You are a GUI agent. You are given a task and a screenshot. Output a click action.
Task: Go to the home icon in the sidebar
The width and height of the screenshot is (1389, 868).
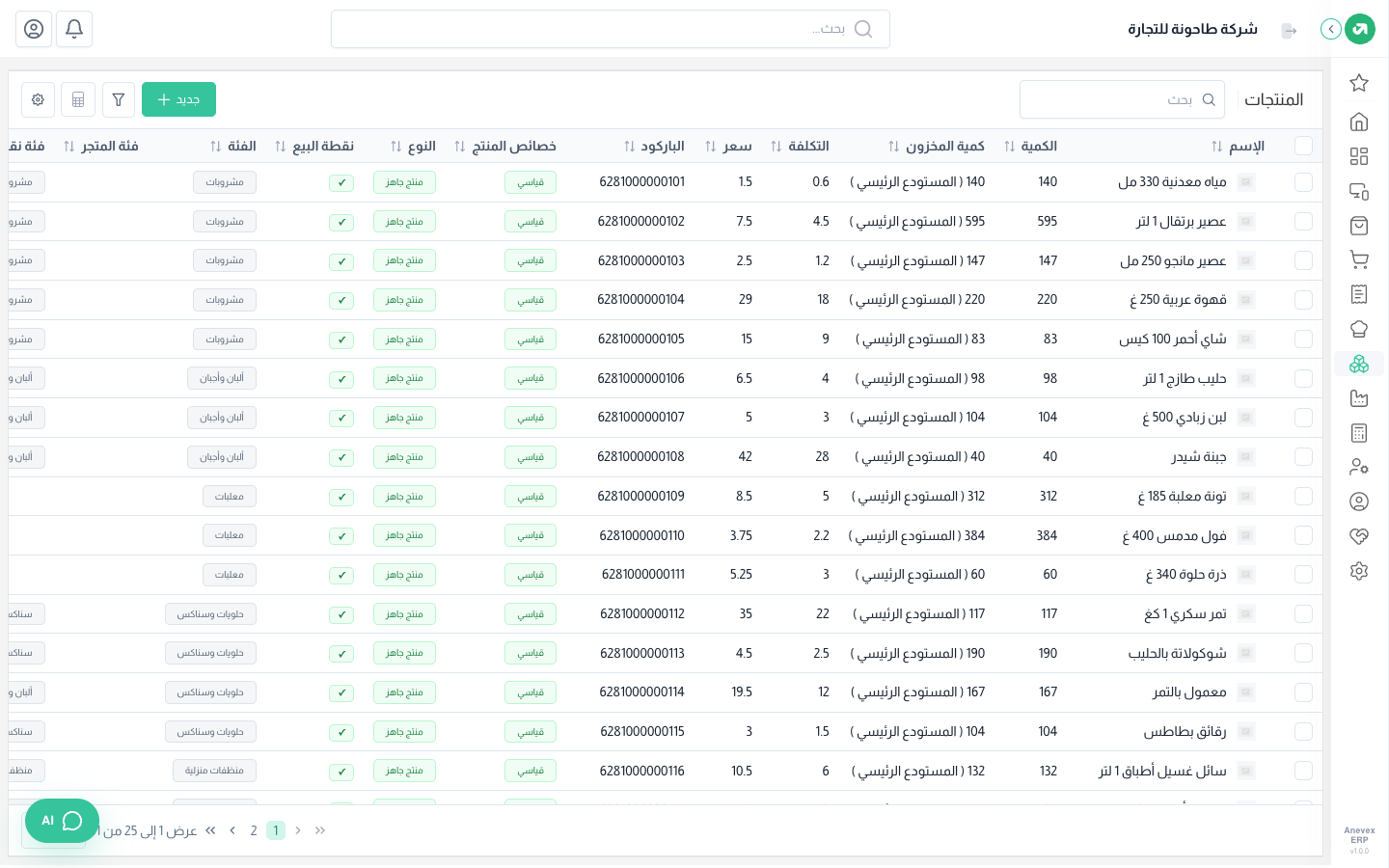pos(1359,122)
